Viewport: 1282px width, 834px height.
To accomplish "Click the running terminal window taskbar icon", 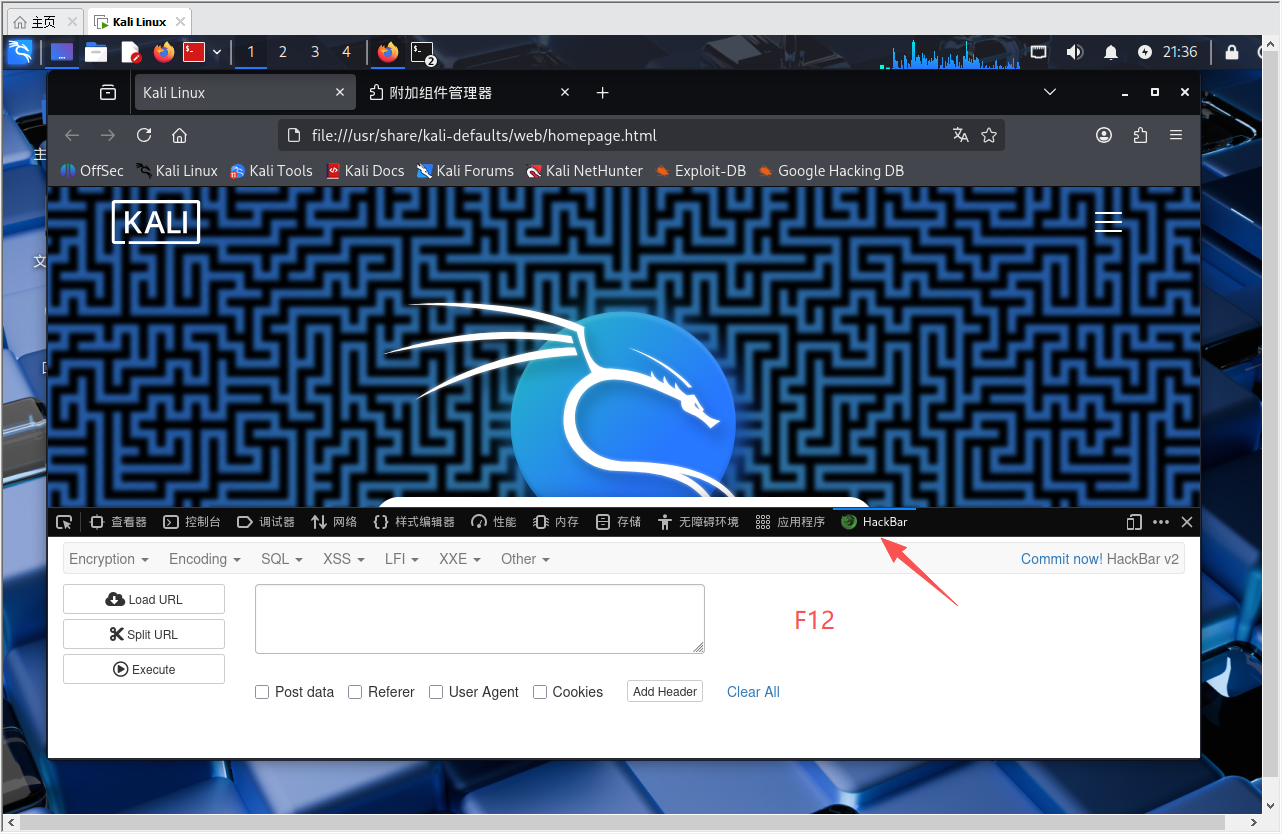I will click(x=423, y=52).
